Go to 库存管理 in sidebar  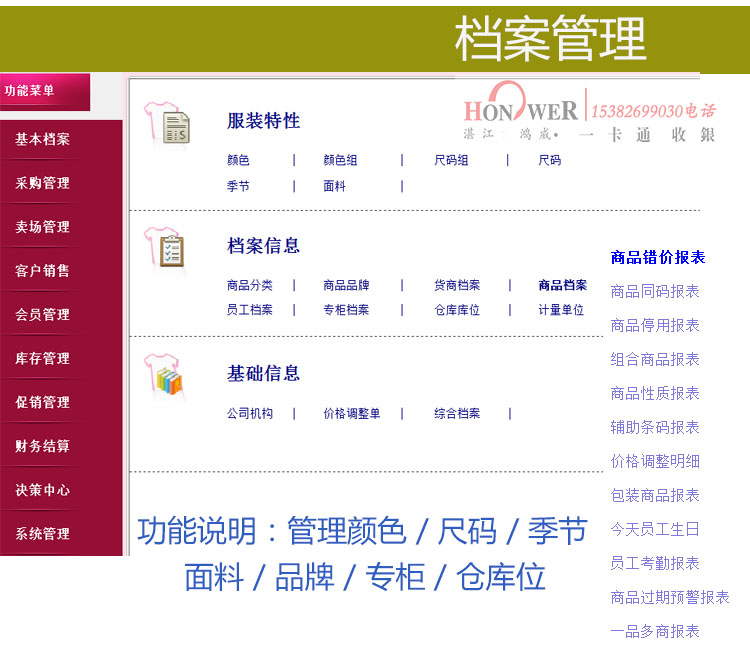43,358
